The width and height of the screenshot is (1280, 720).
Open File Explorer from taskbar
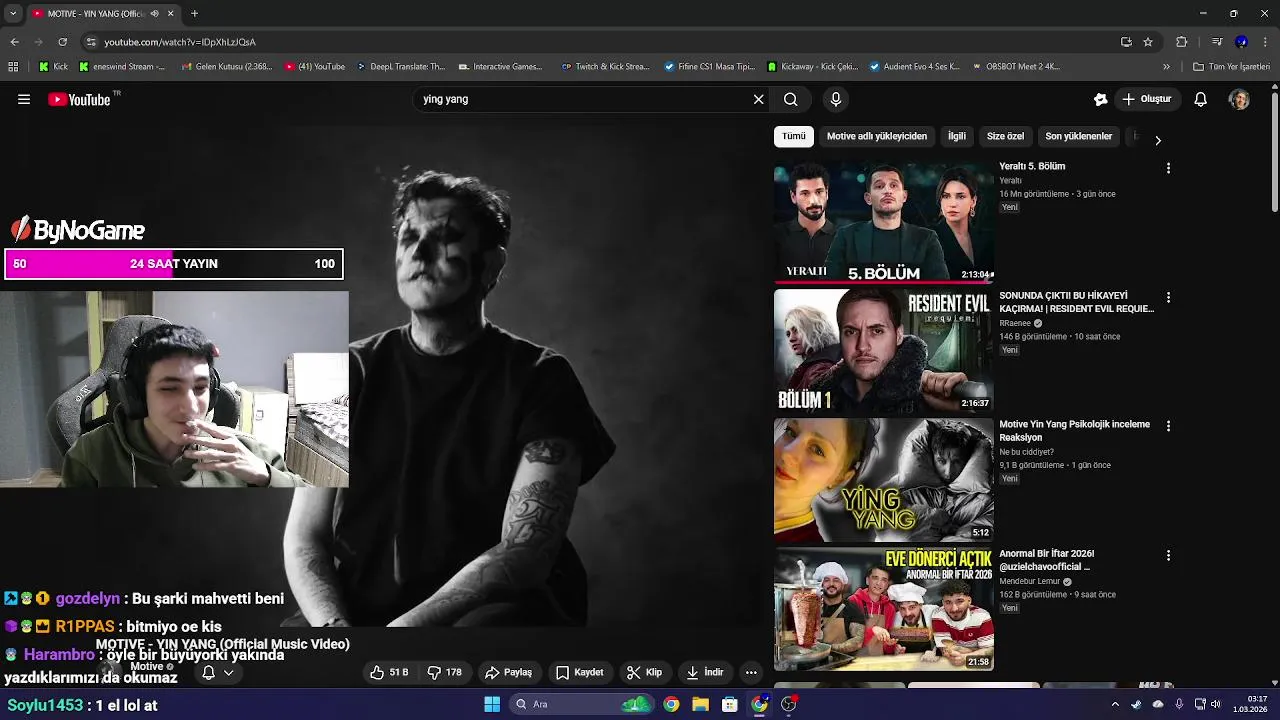700,704
